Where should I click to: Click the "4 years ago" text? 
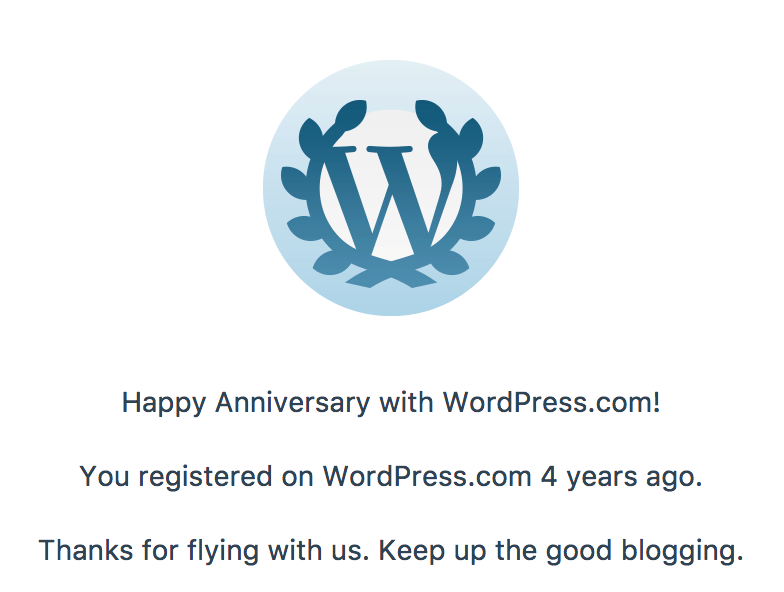click(x=621, y=477)
